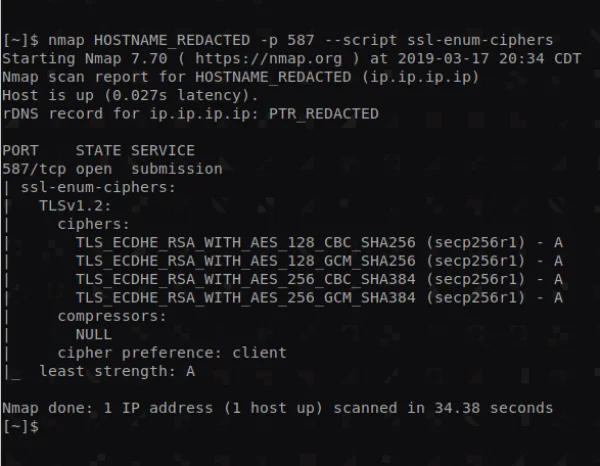The width and height of the screenshot is (600, 466).
Task: Click the 'least strength: A' line
Action: (116, 371)
